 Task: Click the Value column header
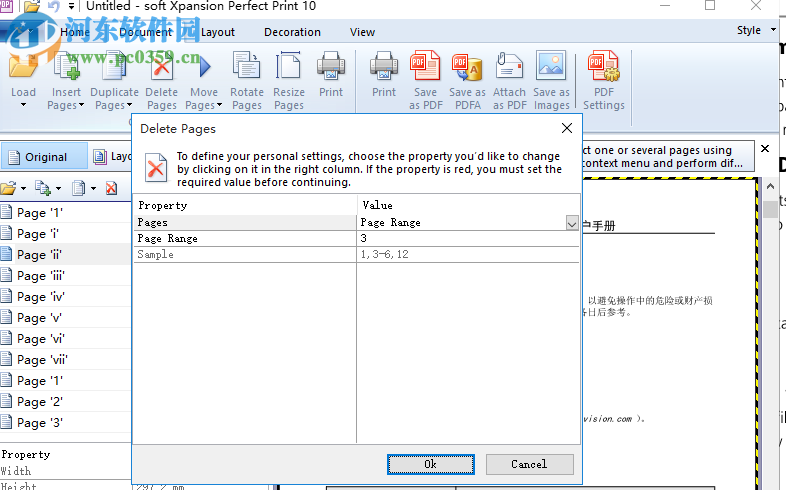(377, 205)
